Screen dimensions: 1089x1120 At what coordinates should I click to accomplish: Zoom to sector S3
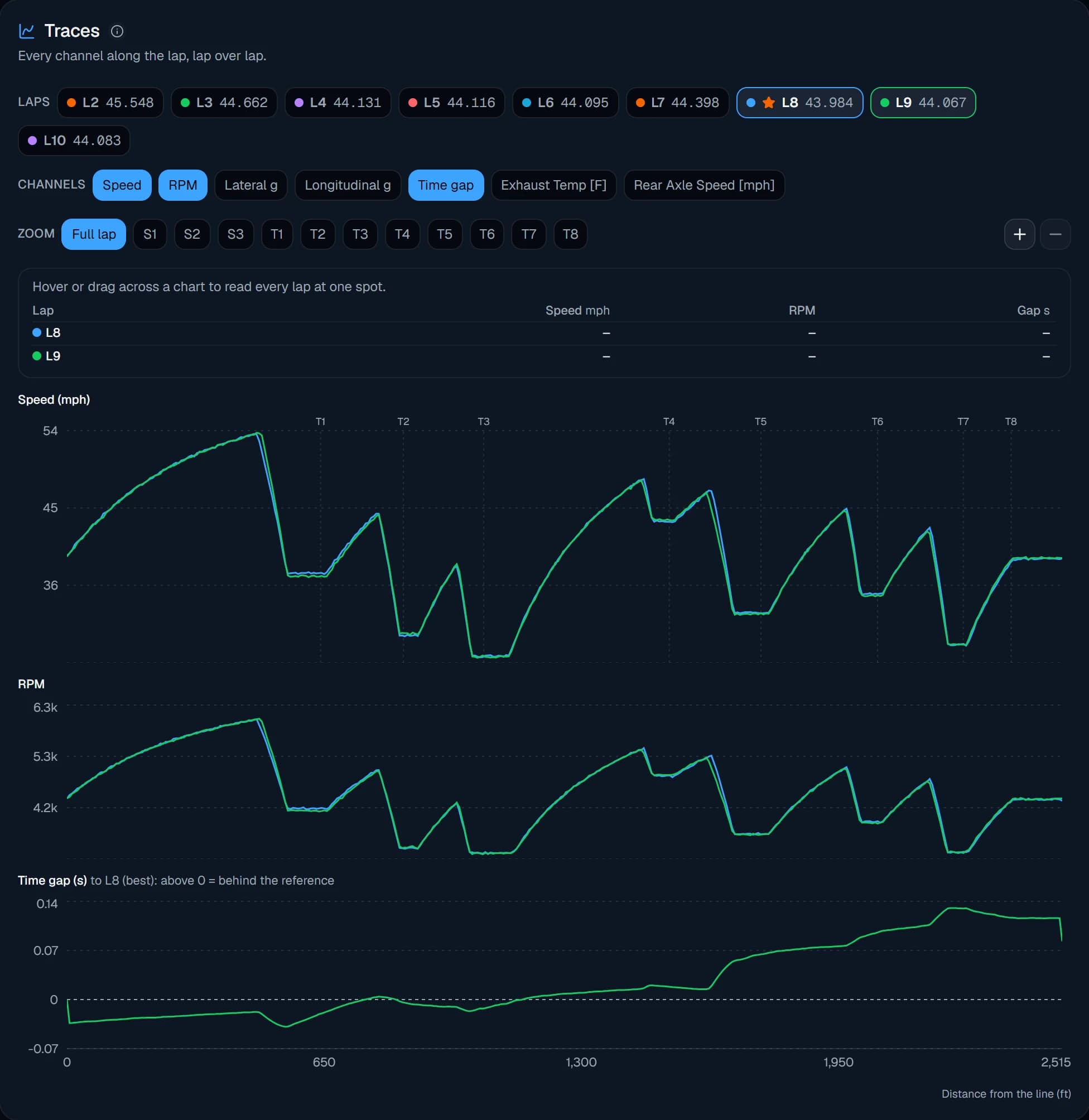point(235,234)
